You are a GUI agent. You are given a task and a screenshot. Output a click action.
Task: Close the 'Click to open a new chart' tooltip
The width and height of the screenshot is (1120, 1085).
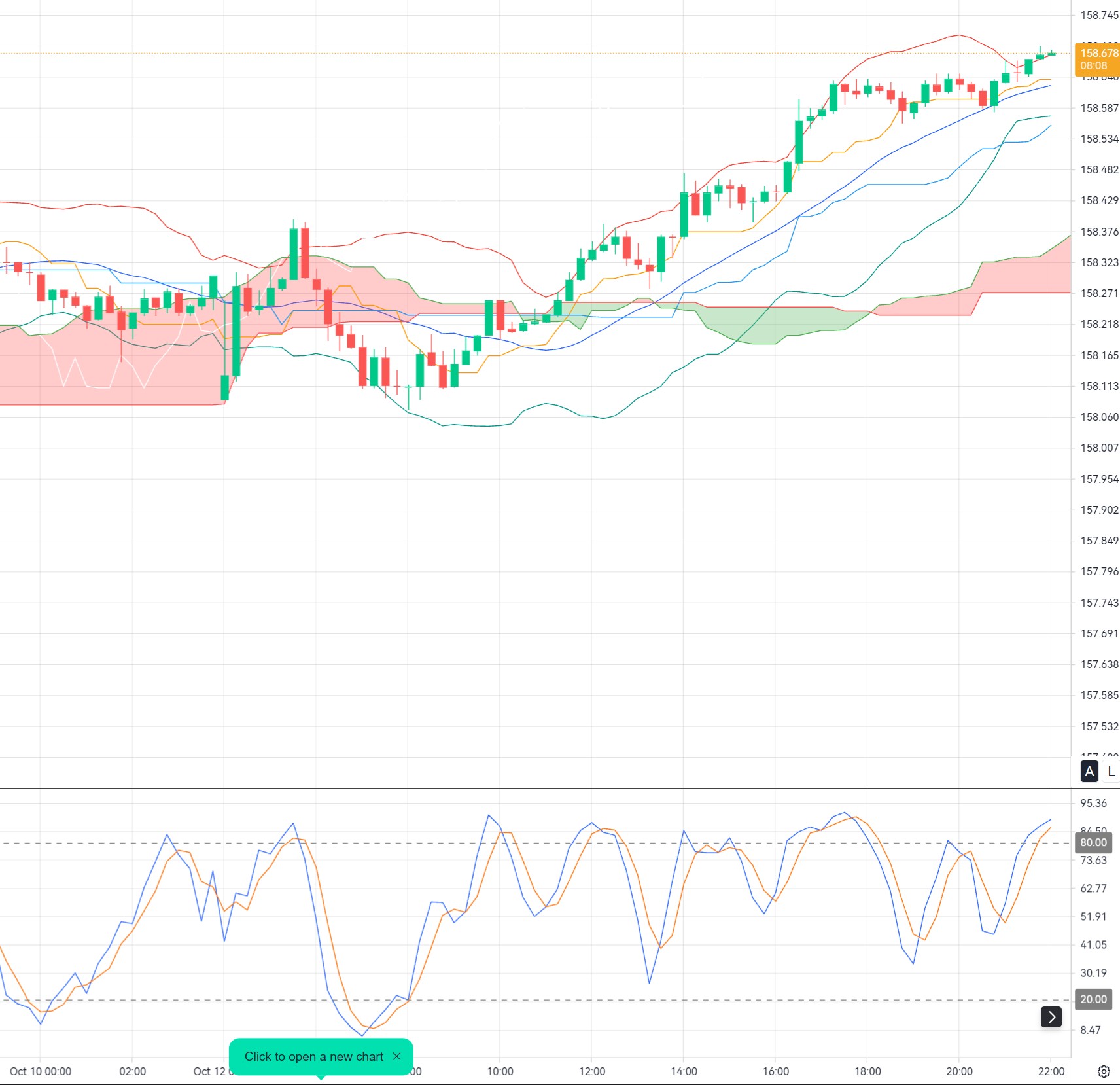tap(396, 1056)
